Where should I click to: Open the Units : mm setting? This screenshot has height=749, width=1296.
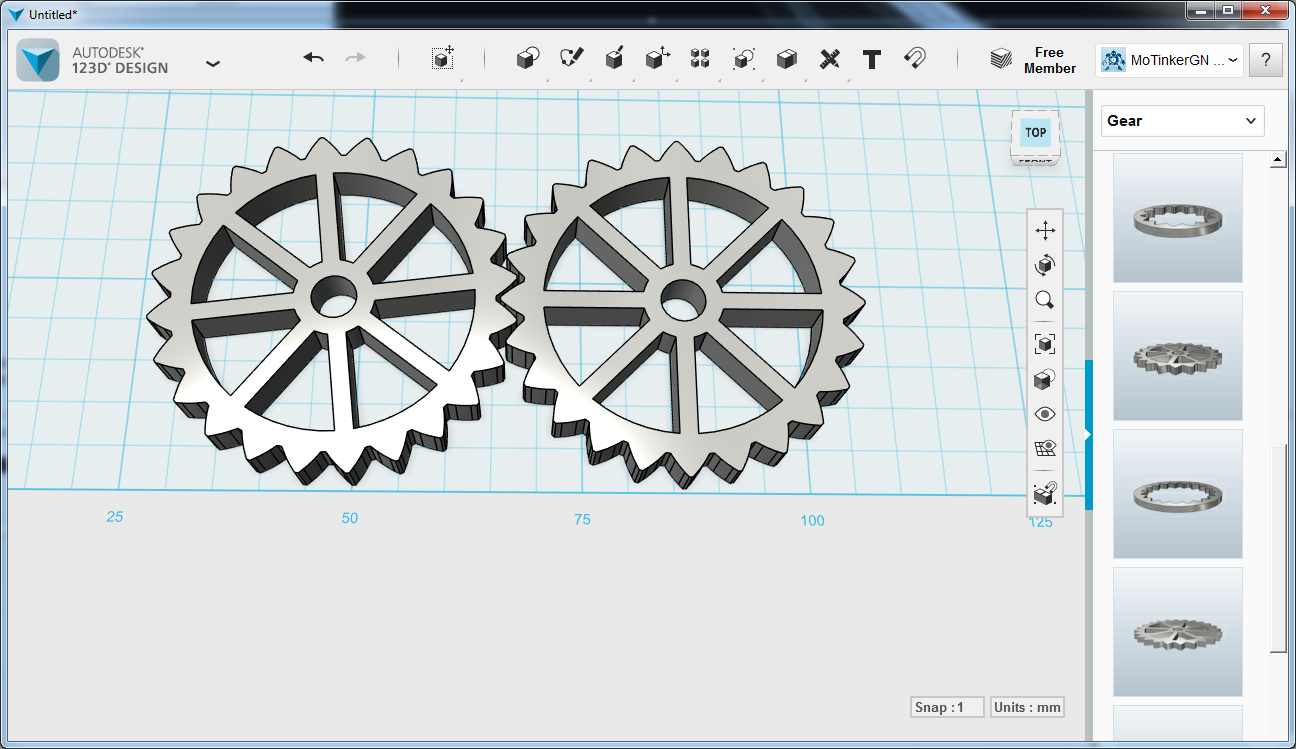1027,707
